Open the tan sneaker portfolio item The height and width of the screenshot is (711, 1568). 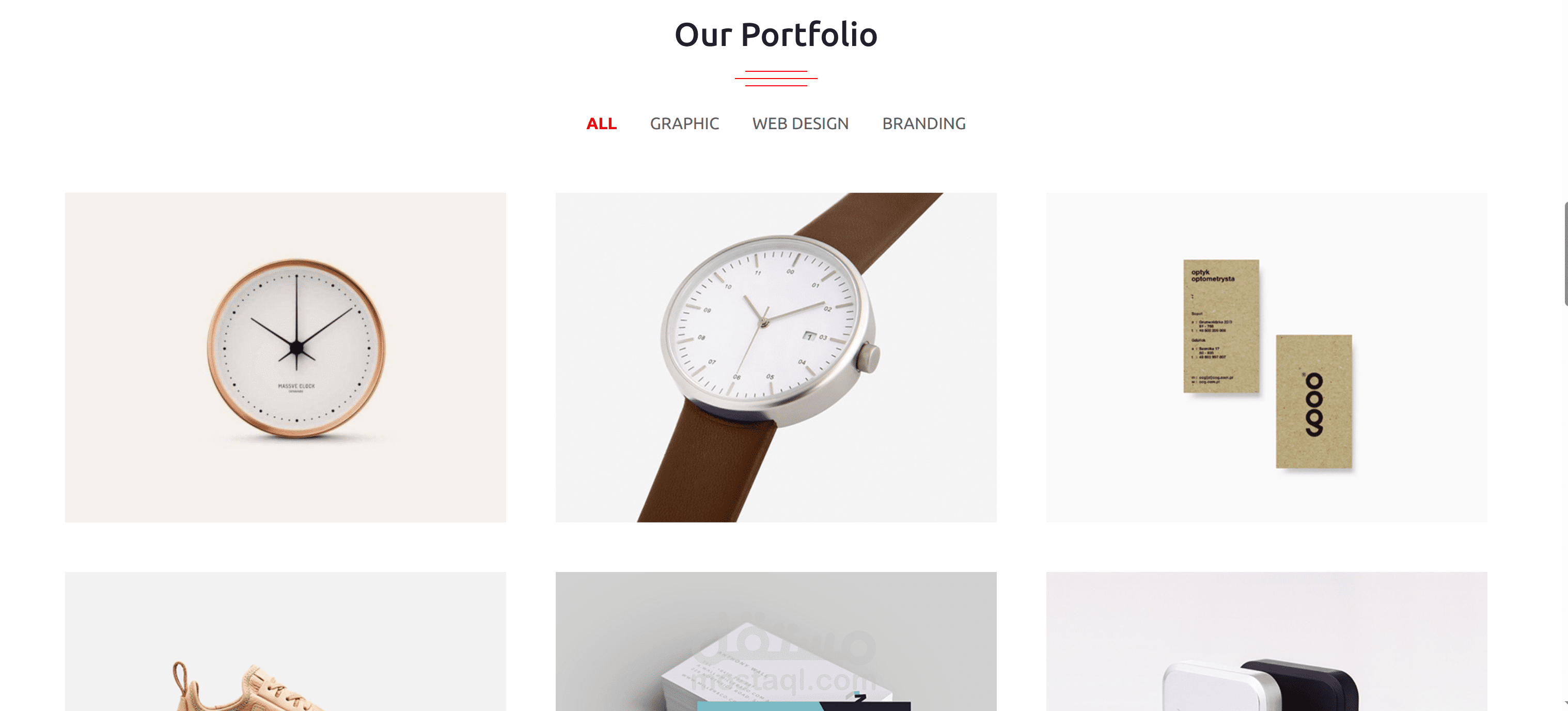[x=286, y=642]
